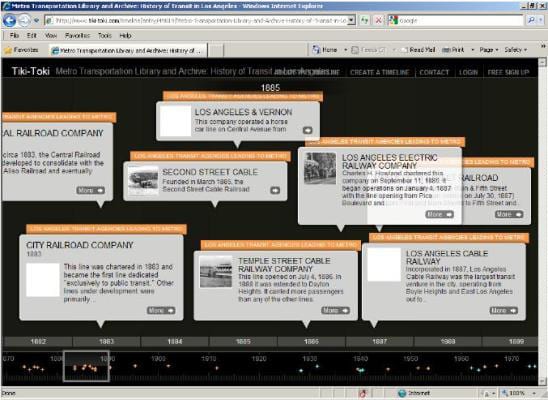Expand the address bar history dropdown
548x400 pixels.
(x=352, y=21)
